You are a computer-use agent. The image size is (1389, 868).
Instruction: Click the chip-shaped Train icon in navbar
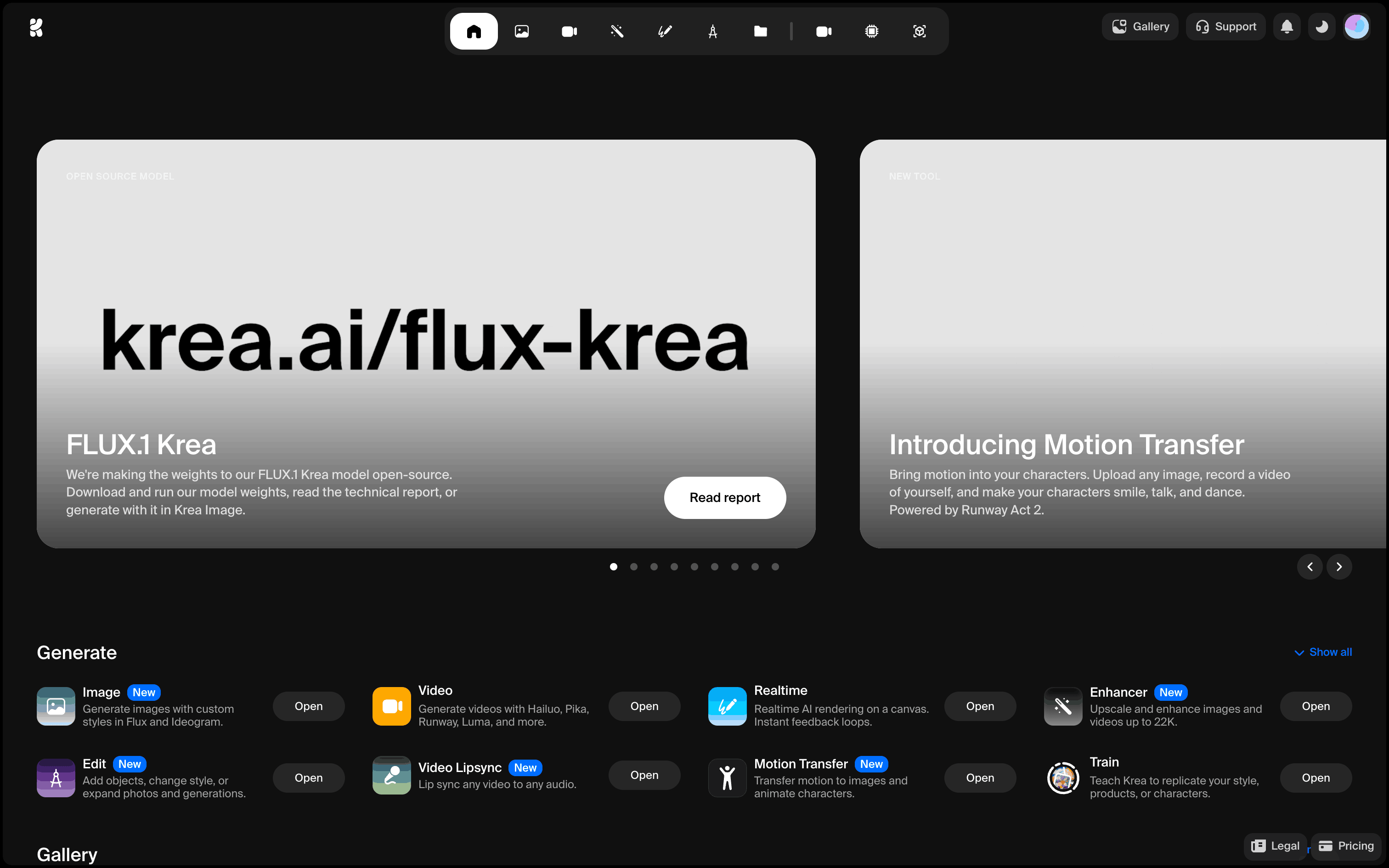tap(871, 31)
